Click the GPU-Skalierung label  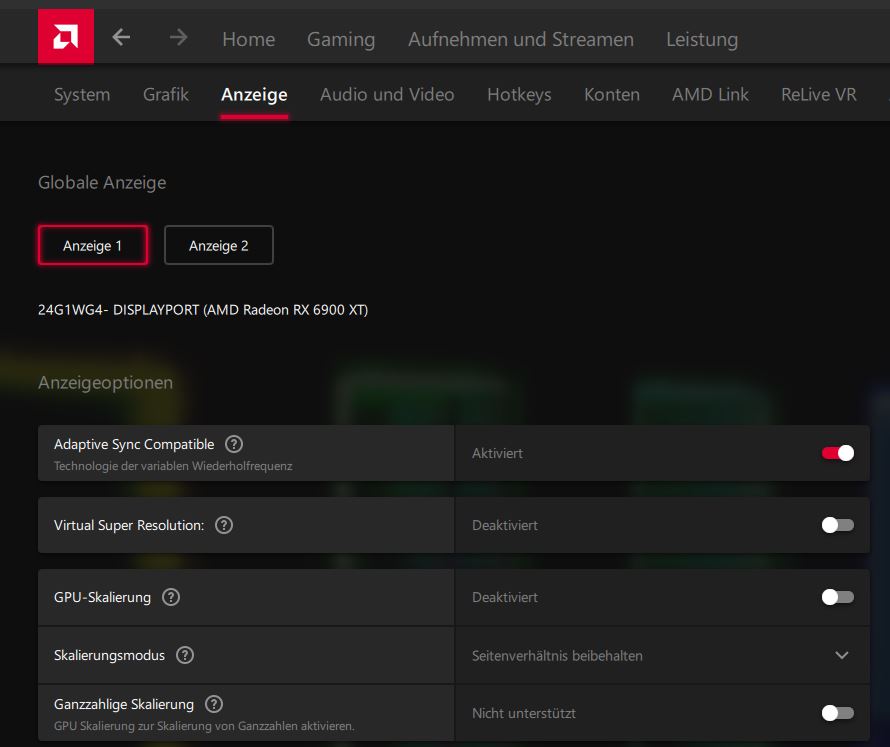pos(102,598)
